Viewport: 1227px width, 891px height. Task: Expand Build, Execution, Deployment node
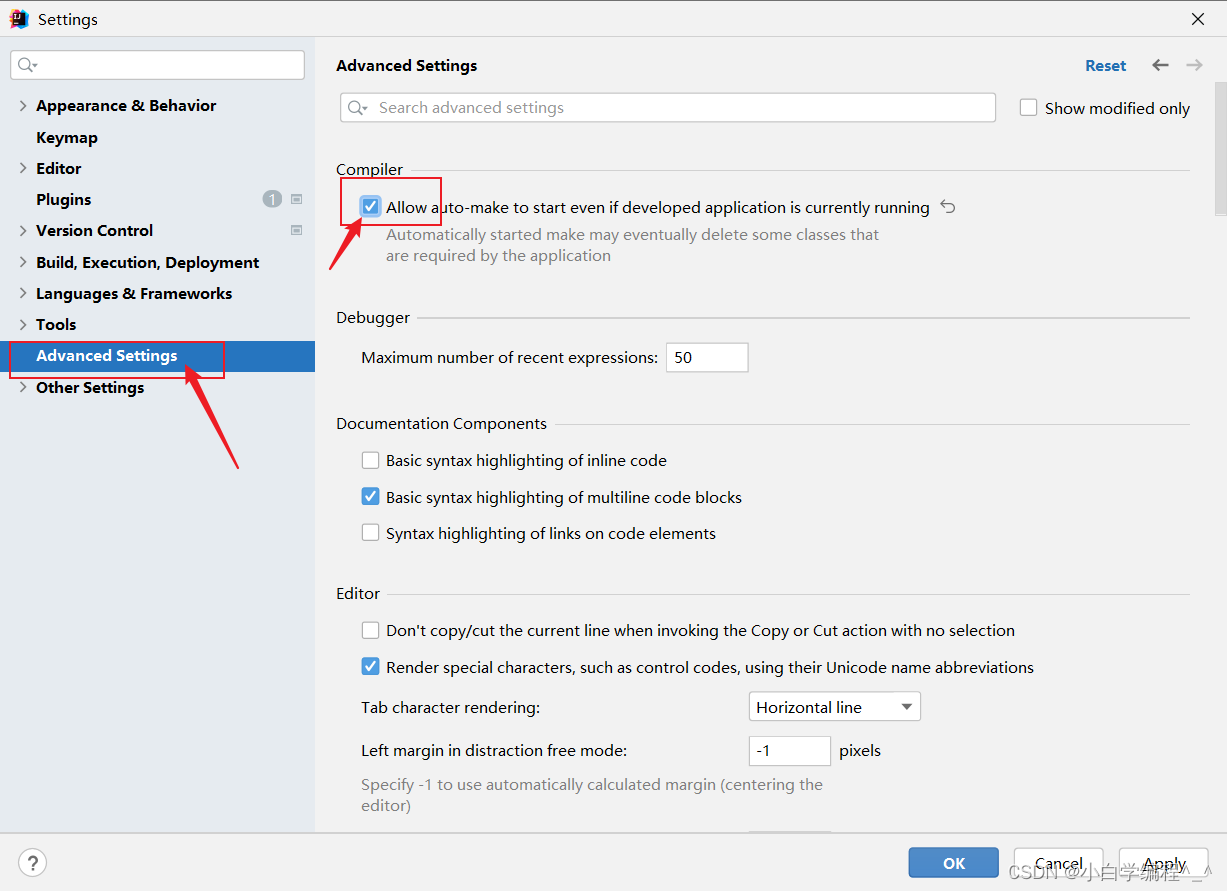[x=23, y=262]
